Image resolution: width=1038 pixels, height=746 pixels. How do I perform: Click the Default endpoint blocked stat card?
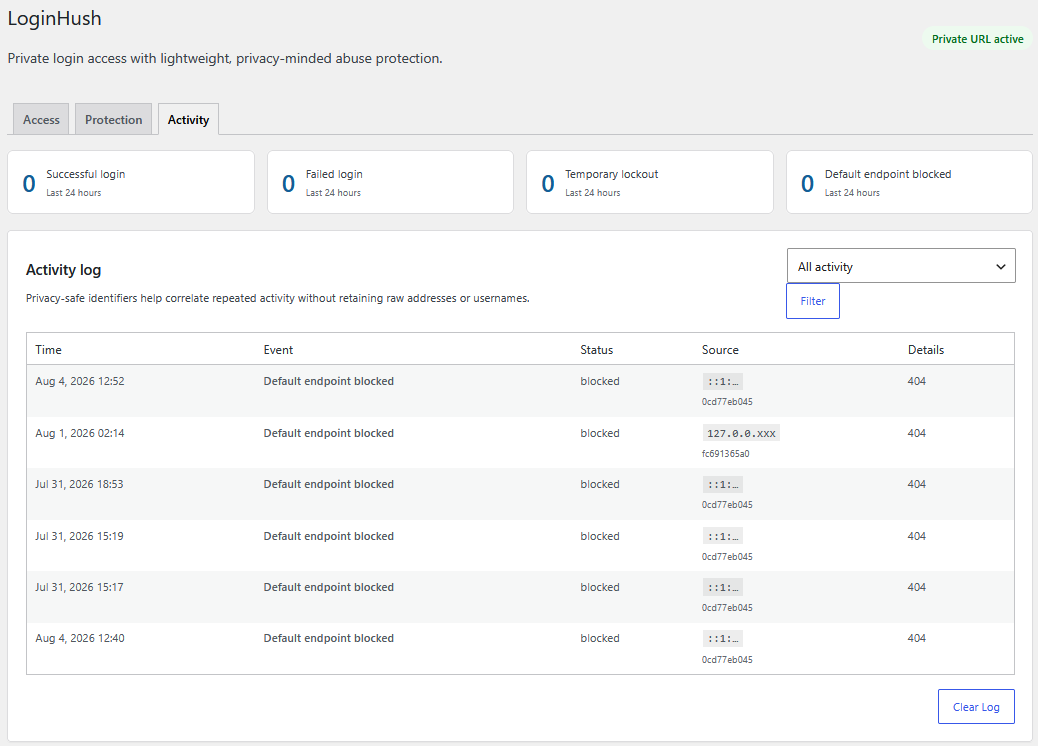[x=909, y=182]
